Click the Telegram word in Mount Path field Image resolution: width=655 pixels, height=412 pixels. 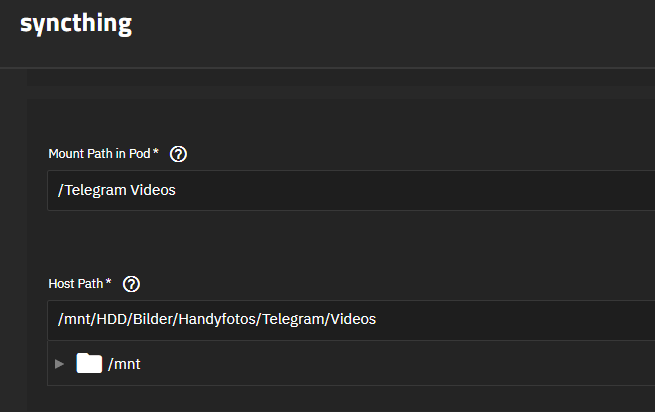[x=96, y=190]
